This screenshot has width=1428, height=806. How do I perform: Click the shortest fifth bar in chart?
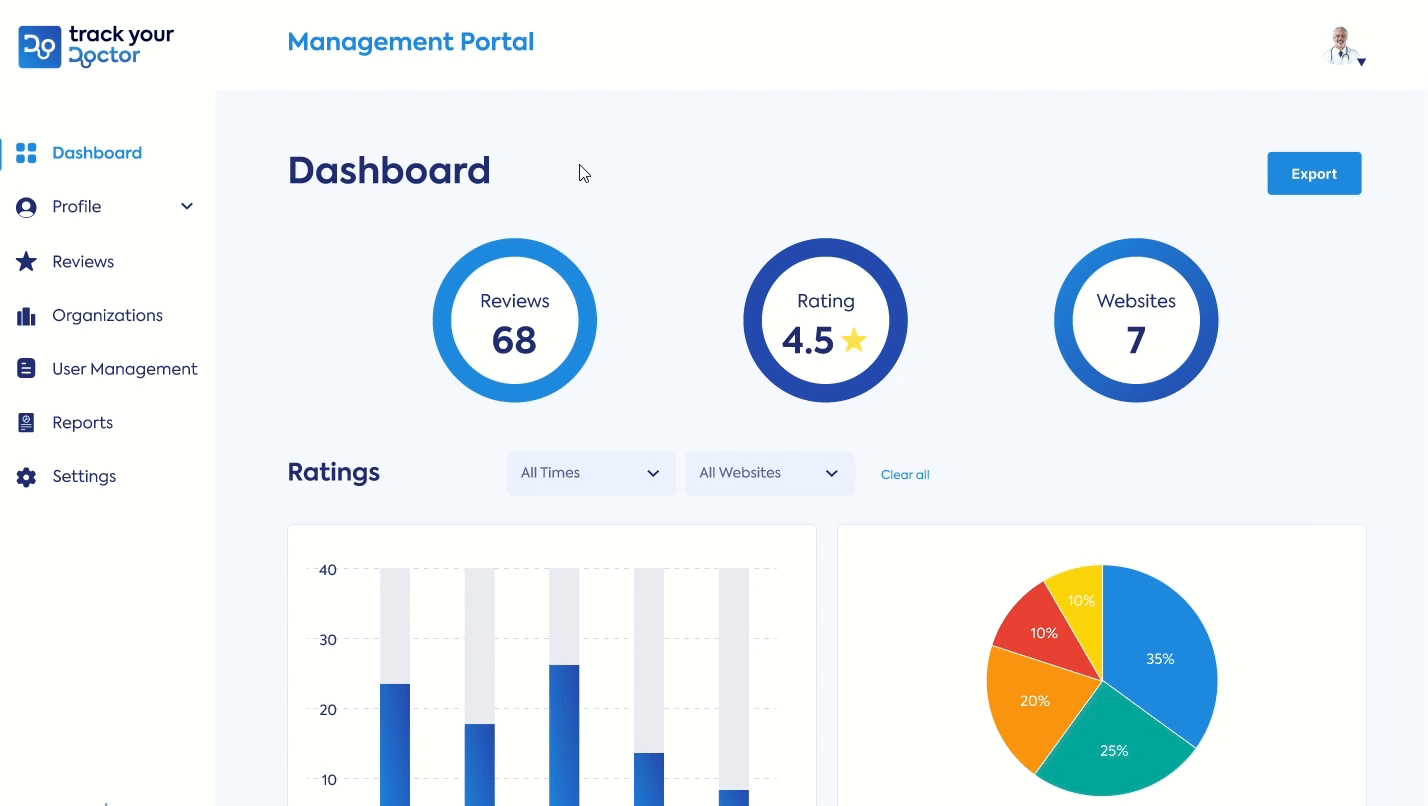734,797
